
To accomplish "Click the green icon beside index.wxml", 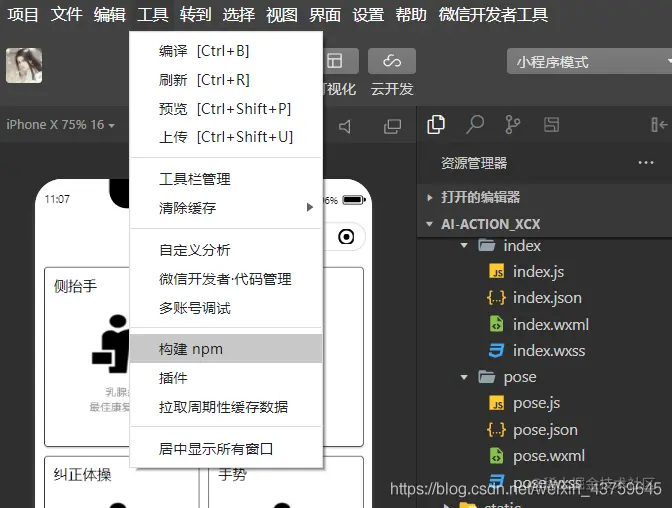I will tap(496, 325).
